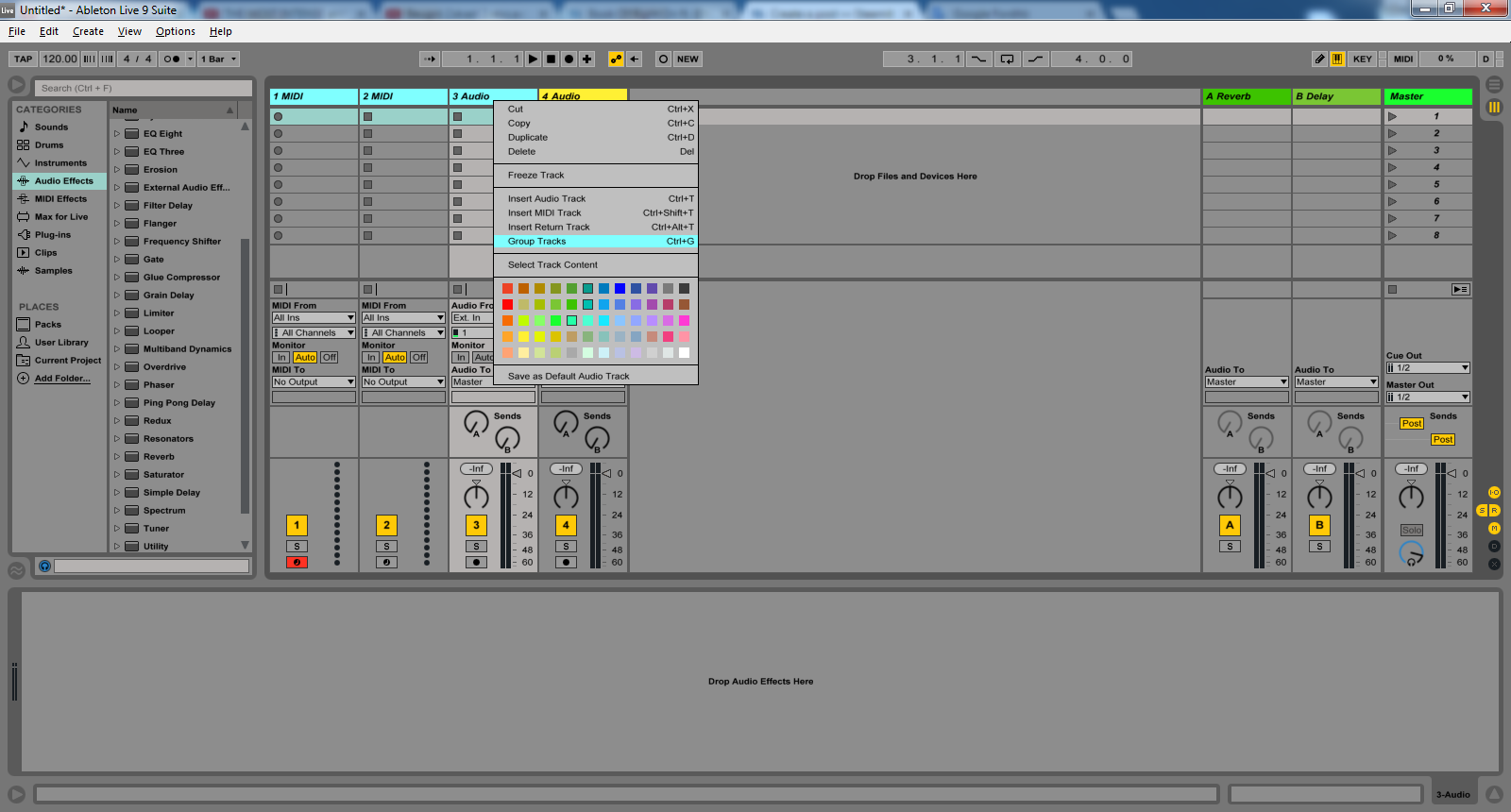
Task: Select Session view selector icon
Action: [1494, 107]
